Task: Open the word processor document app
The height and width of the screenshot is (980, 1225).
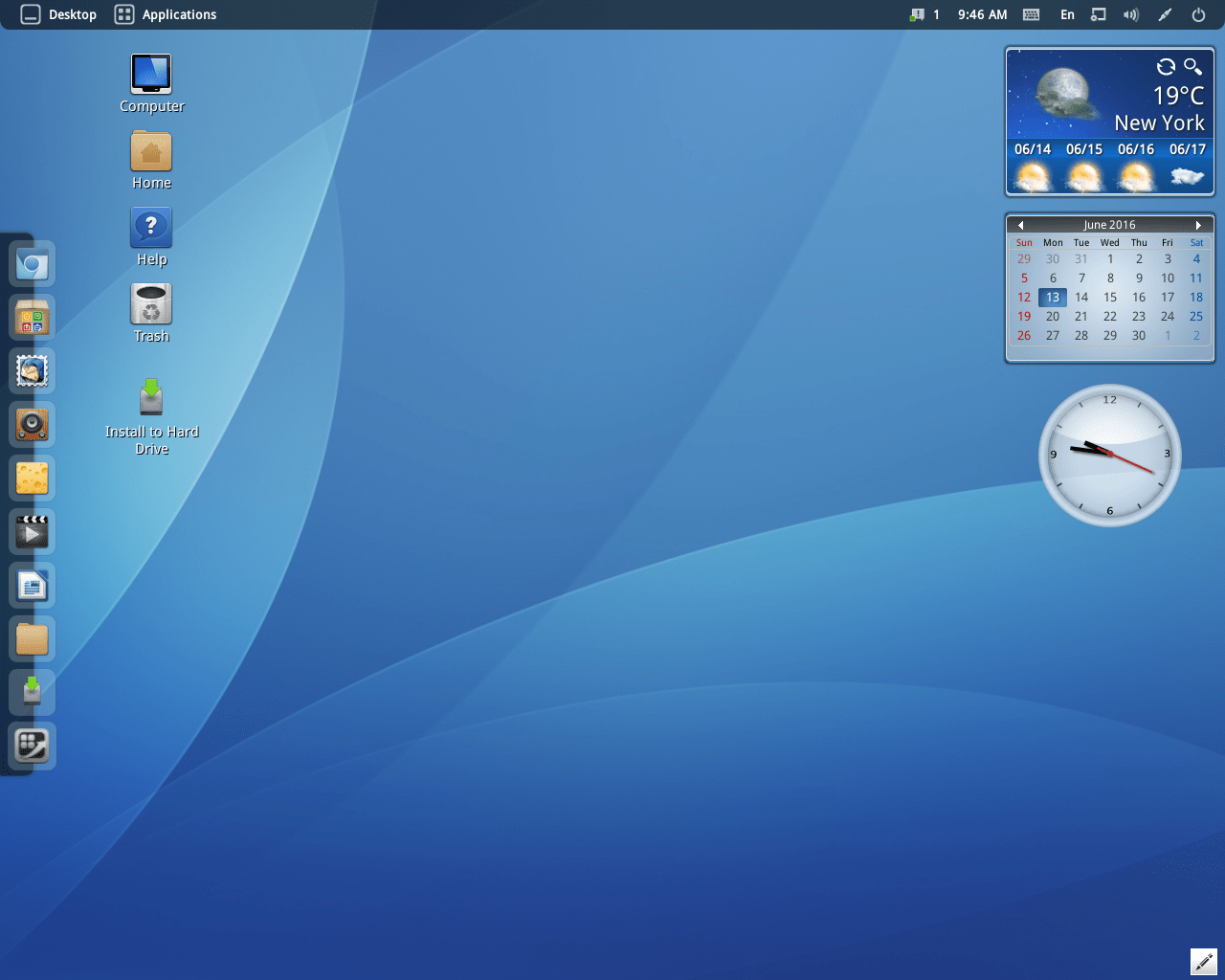Action: point(32,585)
